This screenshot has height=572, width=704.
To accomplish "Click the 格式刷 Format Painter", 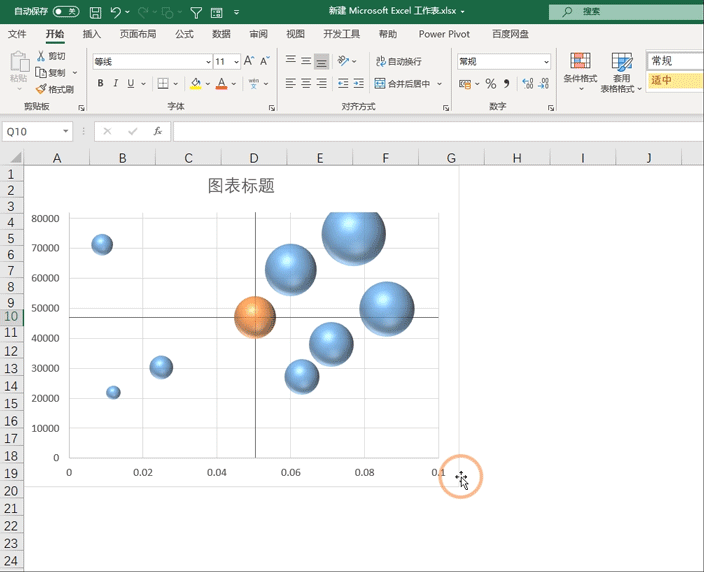I will point(54,89).
